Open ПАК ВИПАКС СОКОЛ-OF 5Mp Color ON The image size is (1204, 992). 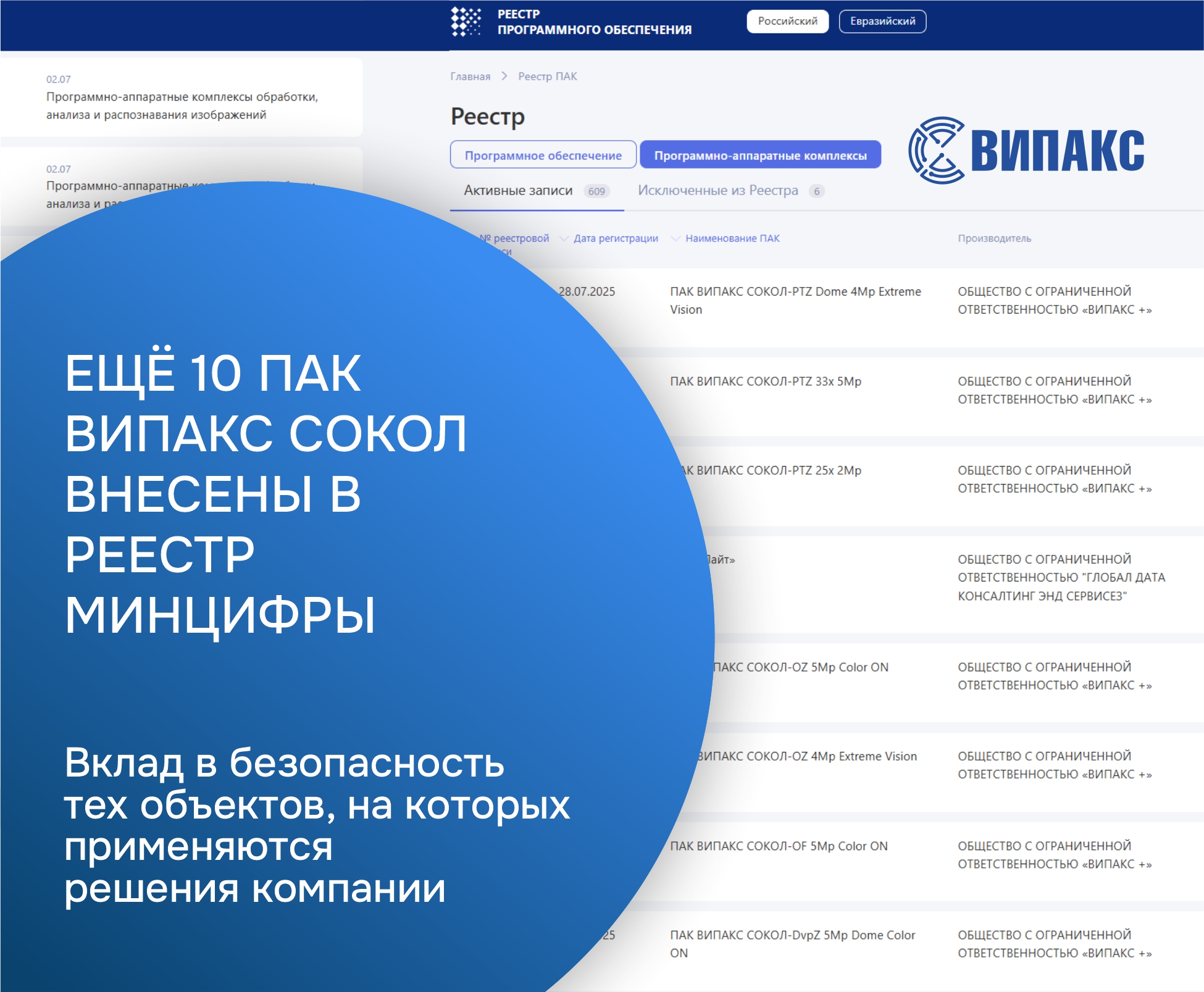[779, 846]
